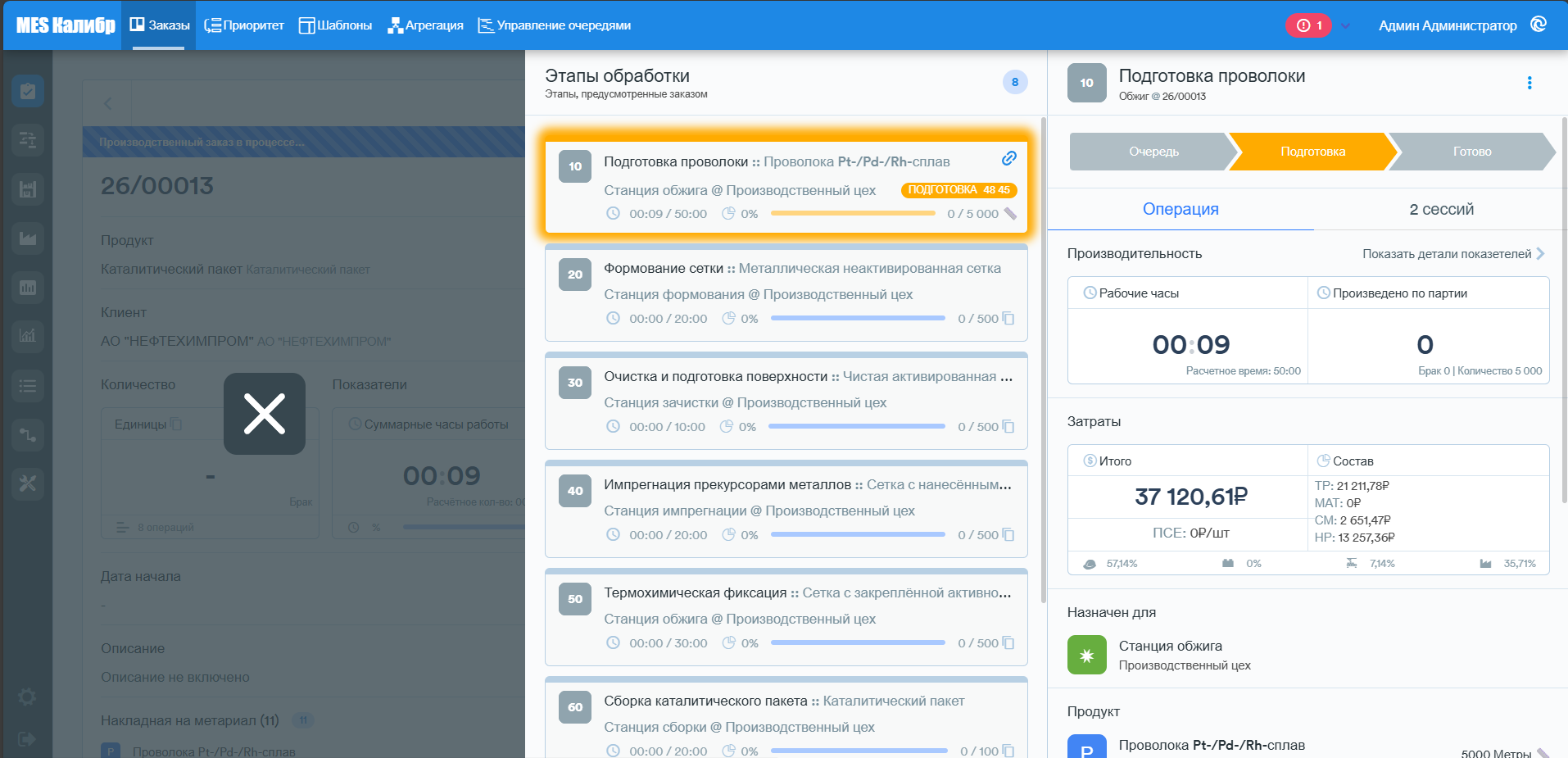Select the Подготовка status step

tap(1313, 152)
